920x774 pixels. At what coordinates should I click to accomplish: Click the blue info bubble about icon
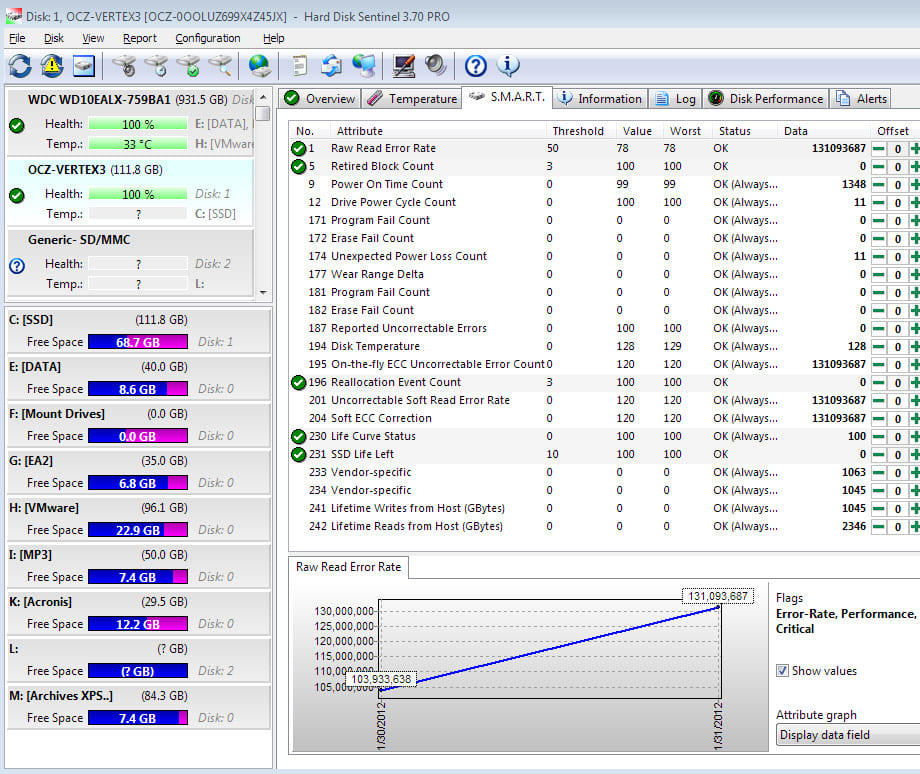[x=508, y=66]
